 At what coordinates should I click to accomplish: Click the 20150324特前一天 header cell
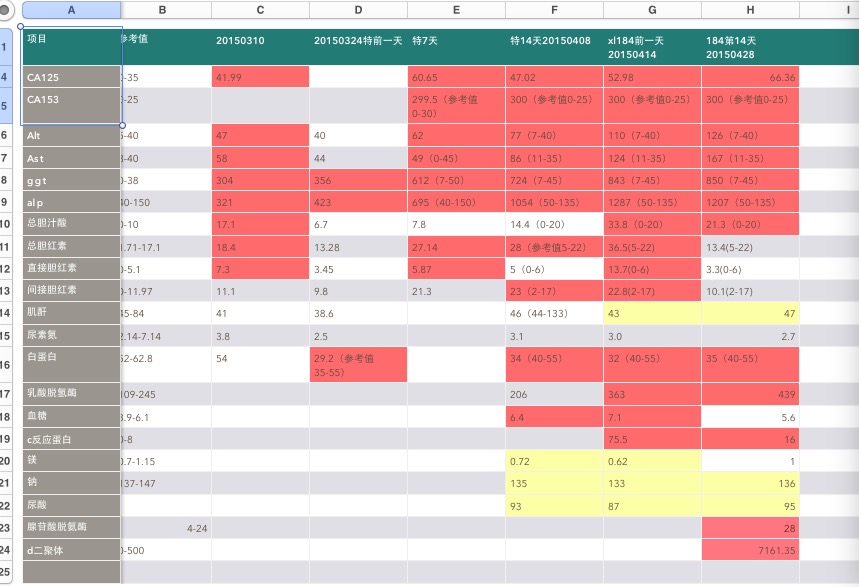[x=358, y=47]
